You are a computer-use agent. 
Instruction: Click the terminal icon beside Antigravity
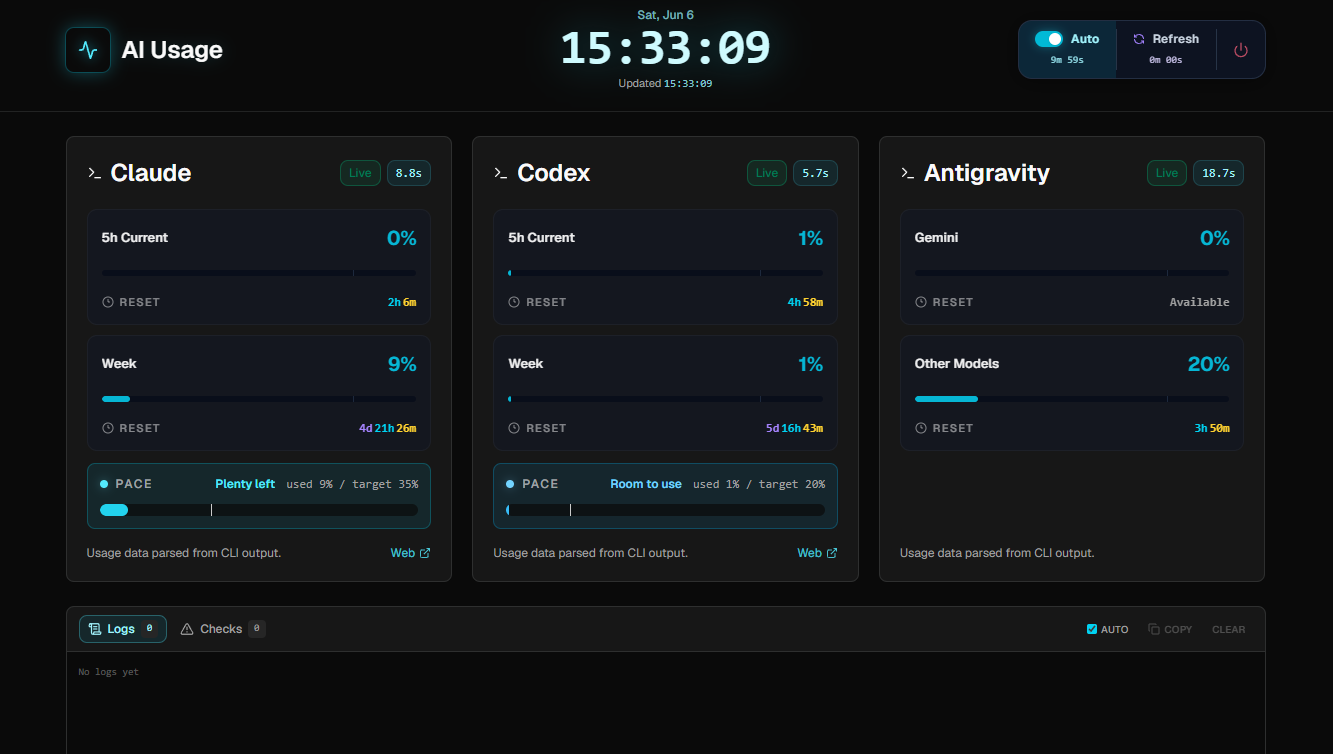point(907,173)
